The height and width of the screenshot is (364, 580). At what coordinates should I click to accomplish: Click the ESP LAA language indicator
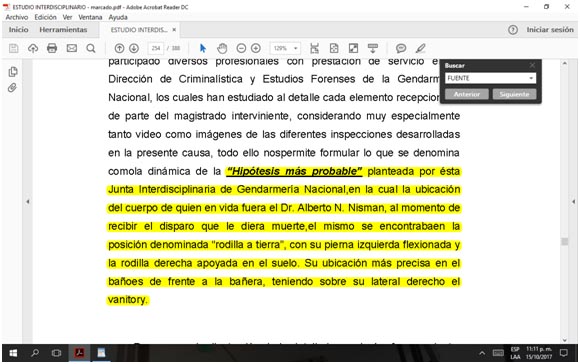515,353
